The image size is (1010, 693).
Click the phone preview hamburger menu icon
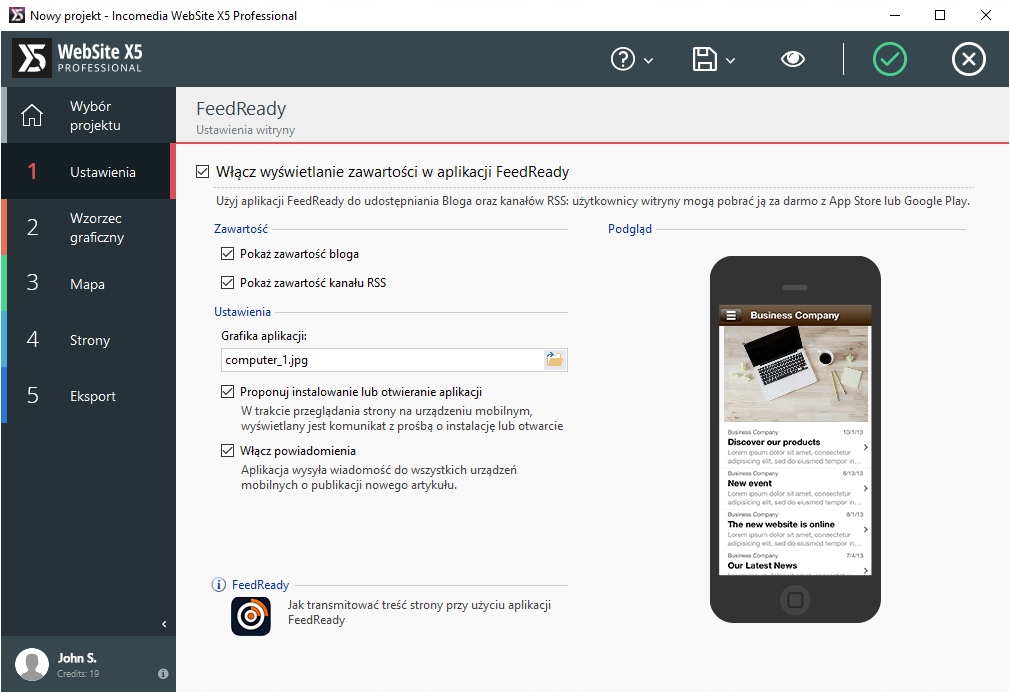coord(730,315)
